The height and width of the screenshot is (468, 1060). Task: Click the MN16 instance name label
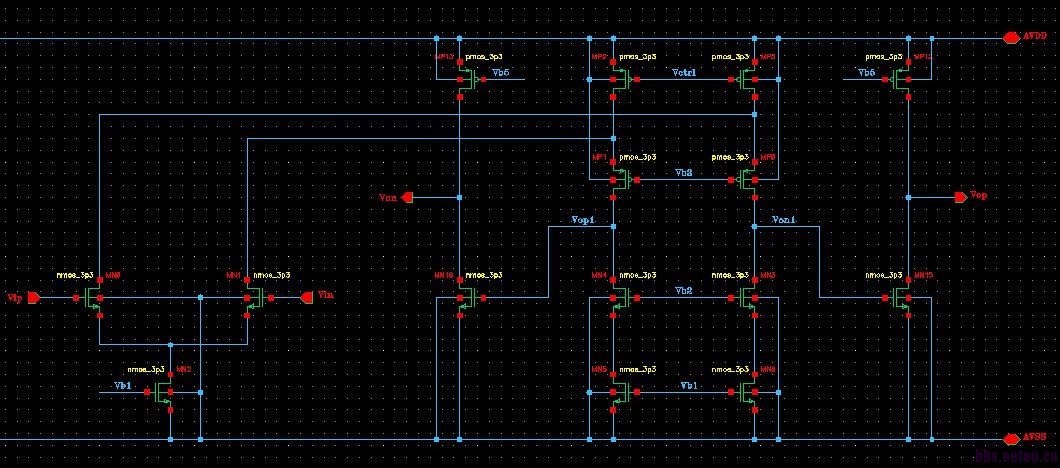445,275
